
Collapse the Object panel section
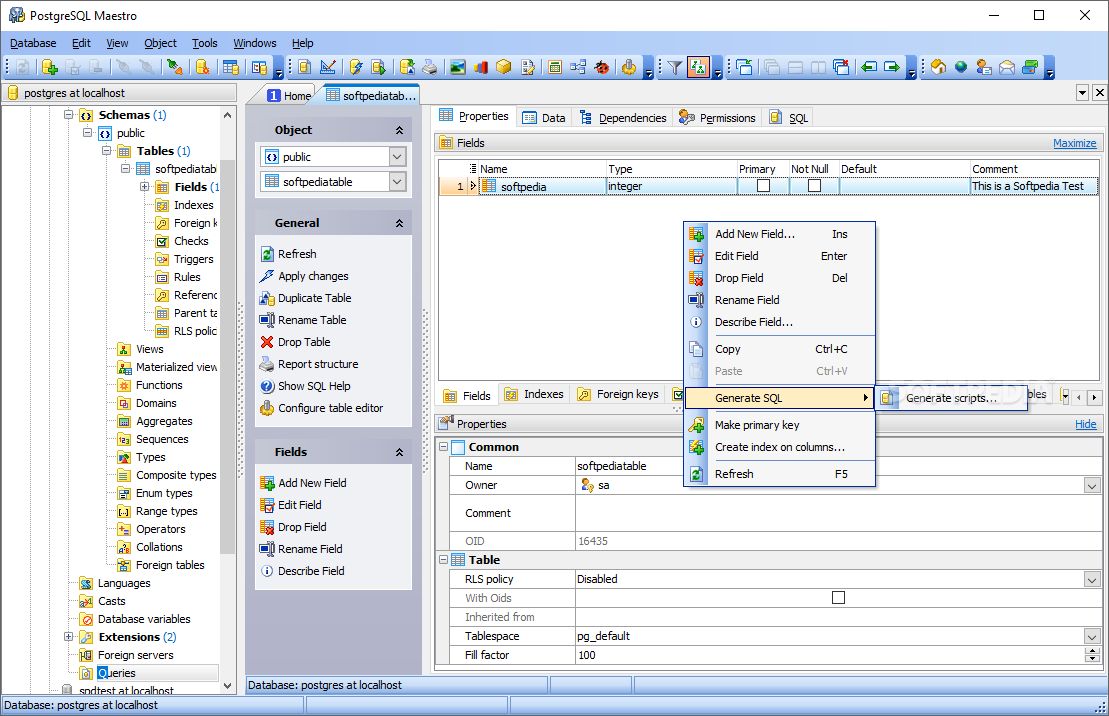[x=399, y=130]
